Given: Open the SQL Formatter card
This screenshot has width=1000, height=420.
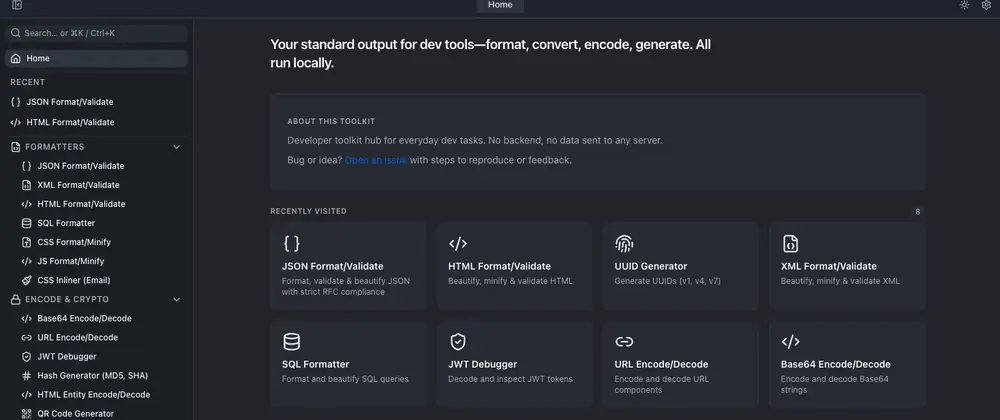Looking at the screenshot, I should click(x=348, y=364).
